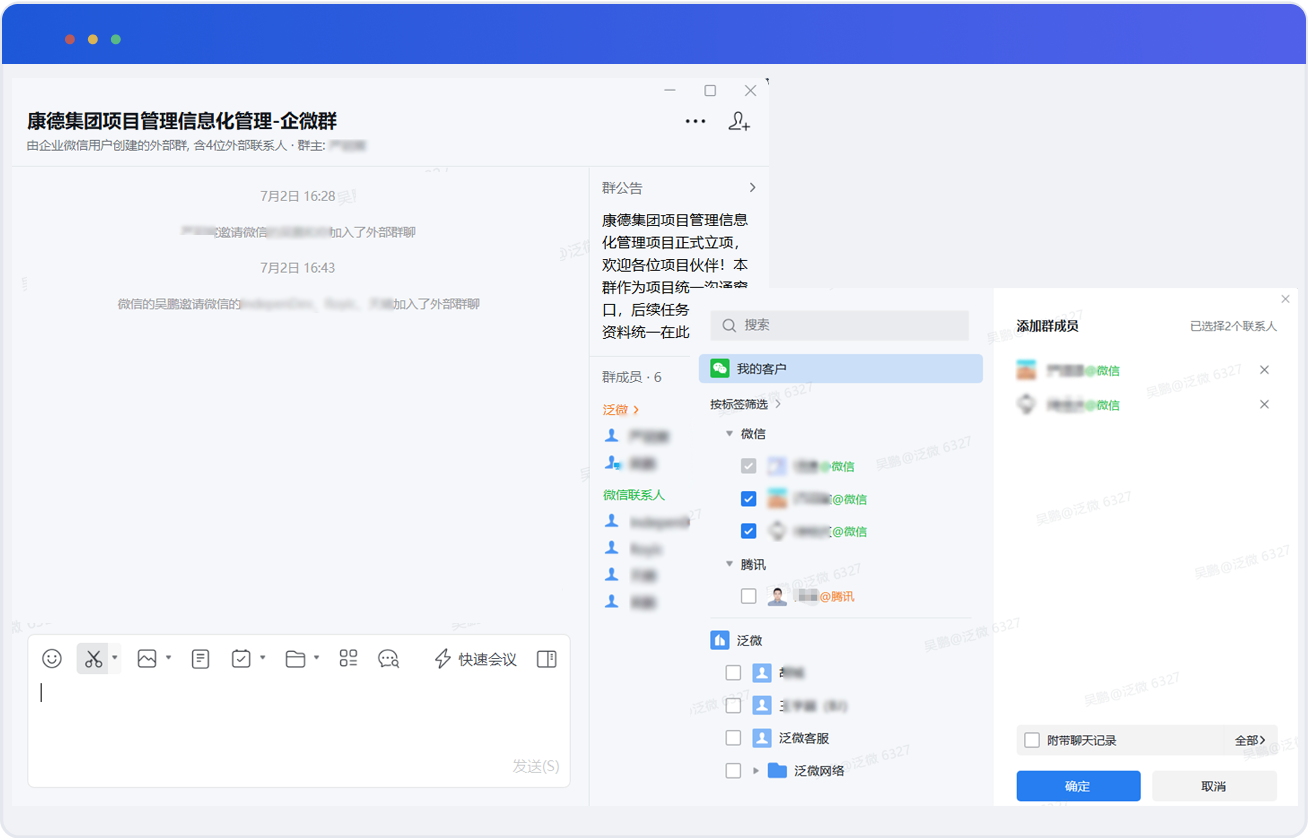
Task: Open the apps grid icon
Action: [348, 659]
